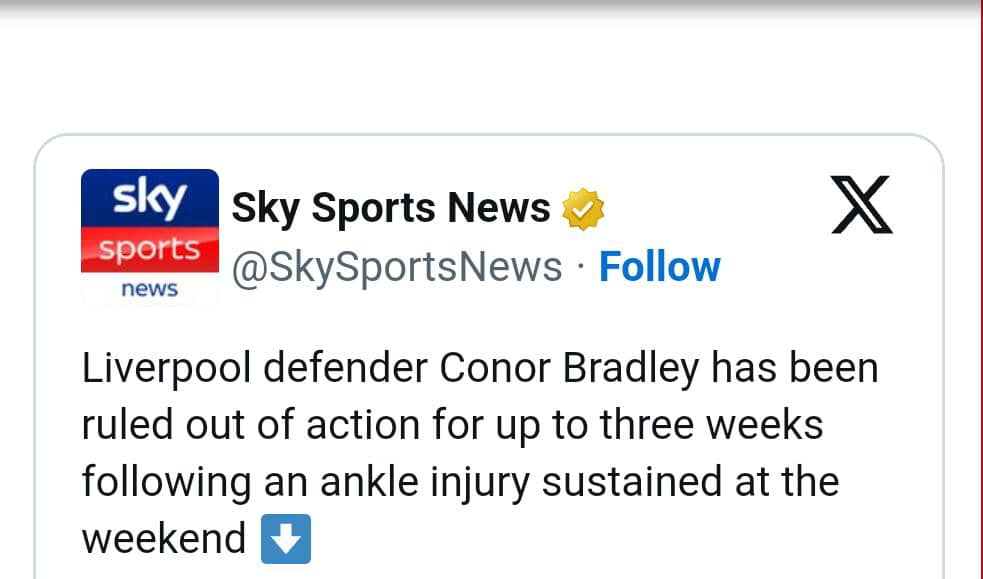Click the Sky Sports News display name
983x579 pixels.
[x=391, y=208]
